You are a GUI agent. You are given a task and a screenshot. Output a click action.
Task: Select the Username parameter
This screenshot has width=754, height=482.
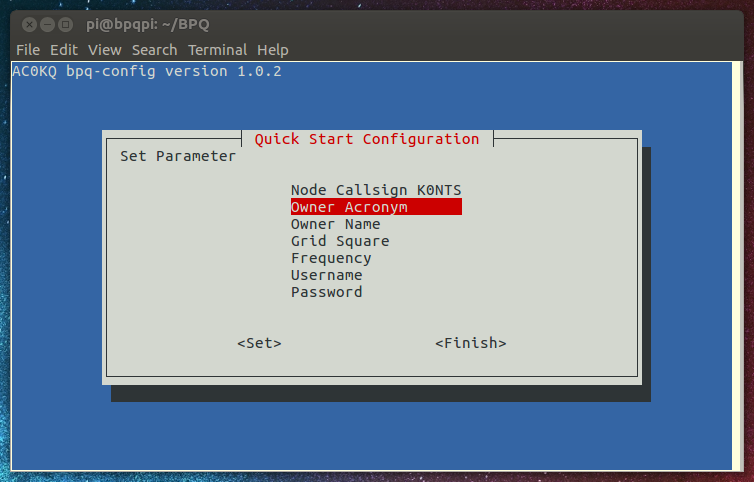pyautogui.click(x=327, y=275)
